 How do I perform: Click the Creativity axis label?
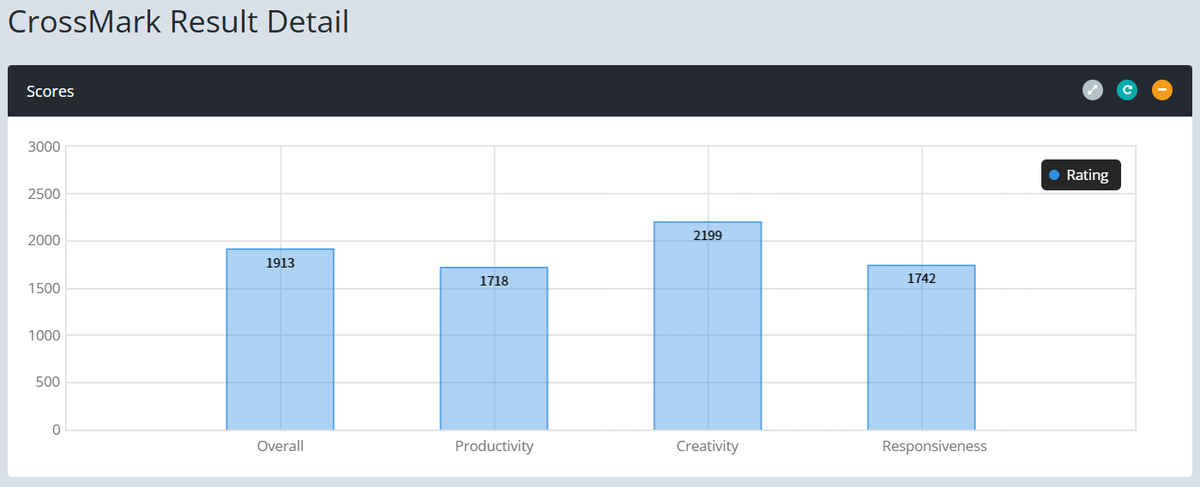point(707,446)
